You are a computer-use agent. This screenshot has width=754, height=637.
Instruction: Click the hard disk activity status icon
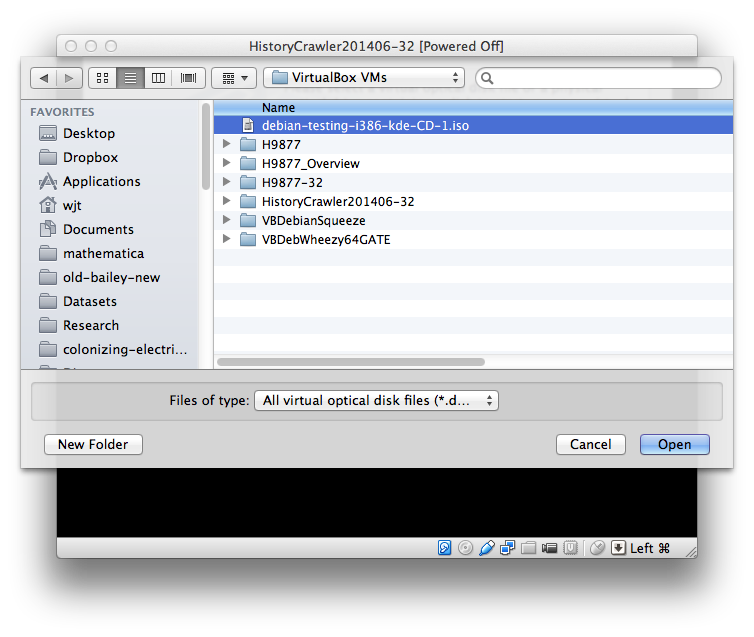pos(446,548)
